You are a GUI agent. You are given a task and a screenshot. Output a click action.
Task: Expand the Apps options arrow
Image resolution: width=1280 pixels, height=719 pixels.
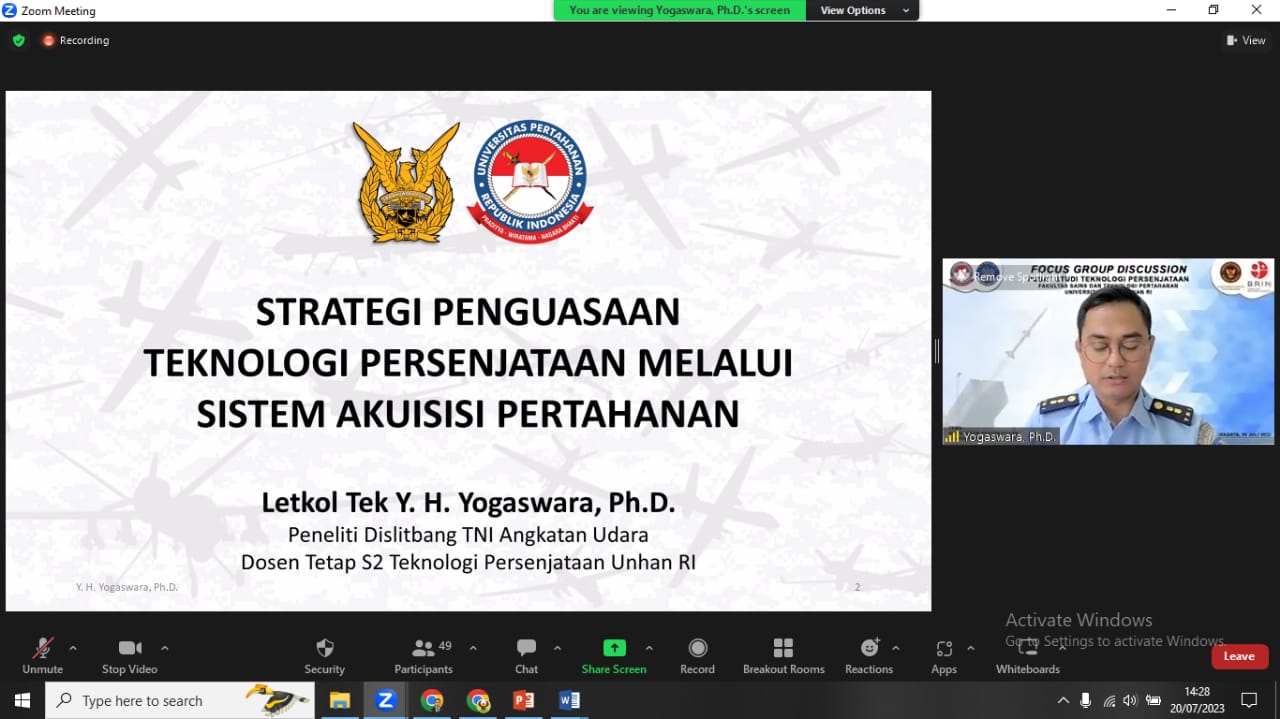click(970, 648)
